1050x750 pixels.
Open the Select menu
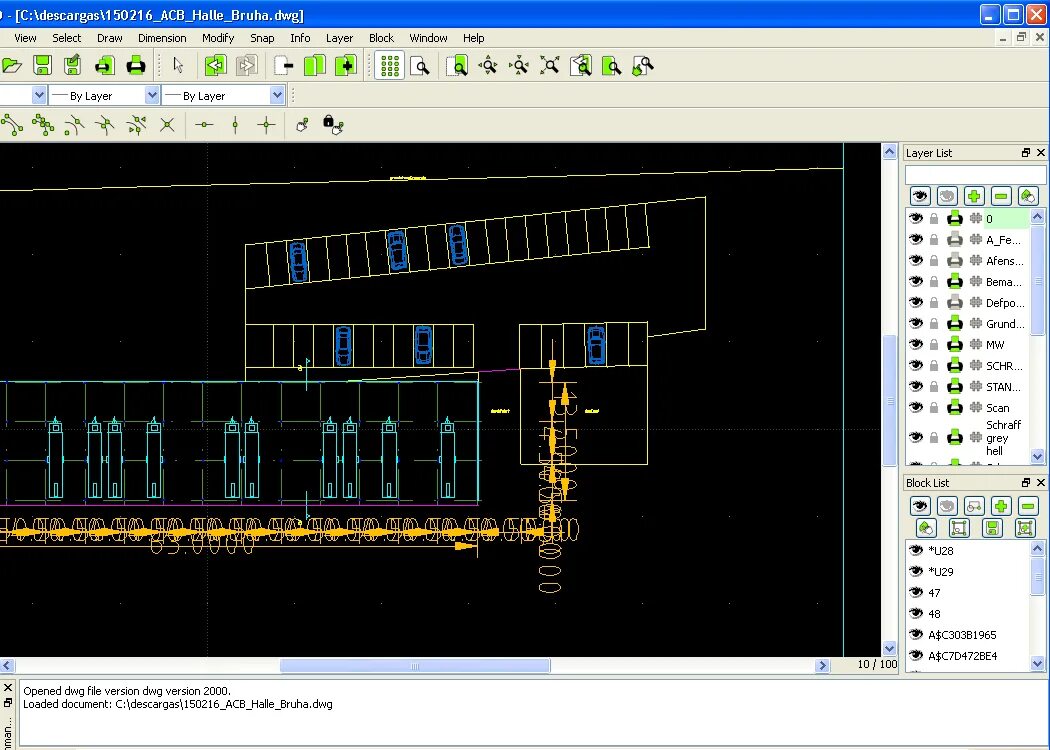point(67,38)
